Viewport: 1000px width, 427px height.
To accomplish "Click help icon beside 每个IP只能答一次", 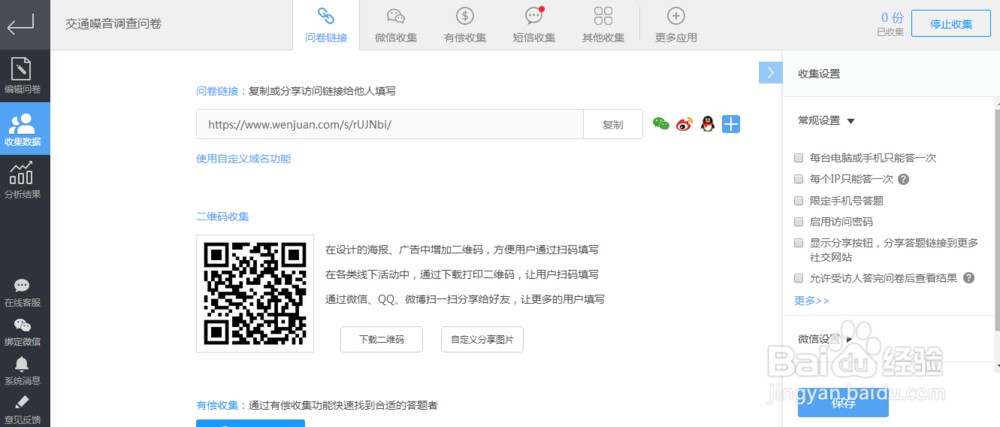I will [903, 179].
